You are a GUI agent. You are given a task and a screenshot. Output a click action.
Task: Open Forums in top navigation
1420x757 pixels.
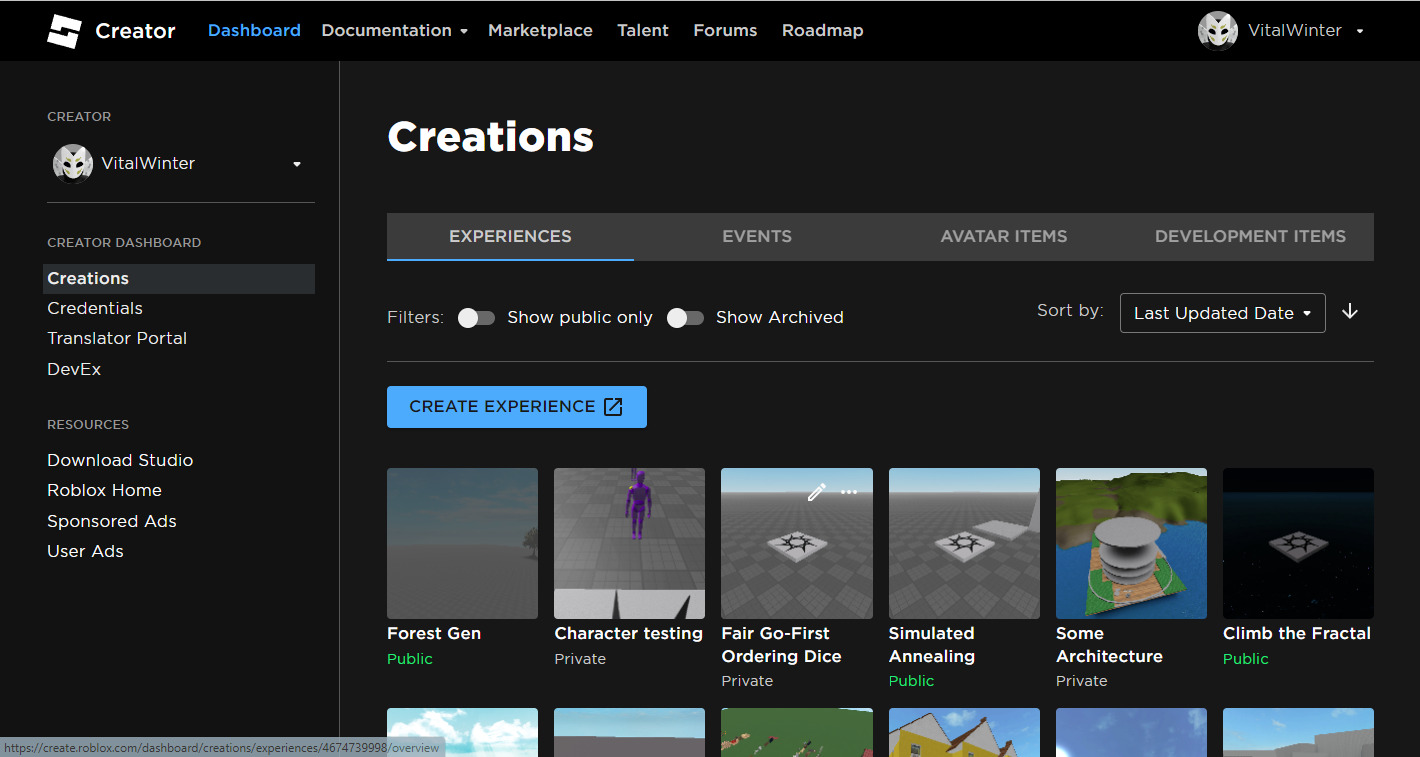click(x=725, y=31)
